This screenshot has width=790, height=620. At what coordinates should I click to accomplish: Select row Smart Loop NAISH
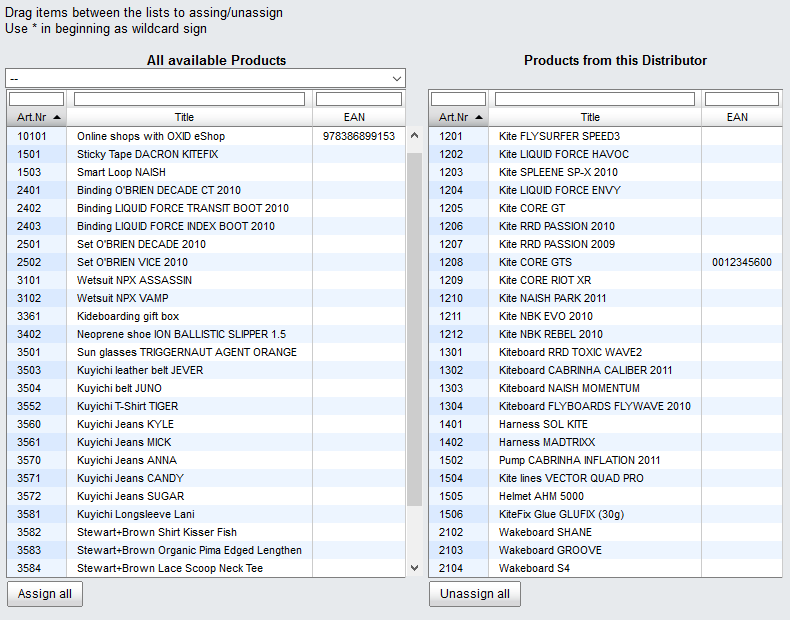(206, 172)
